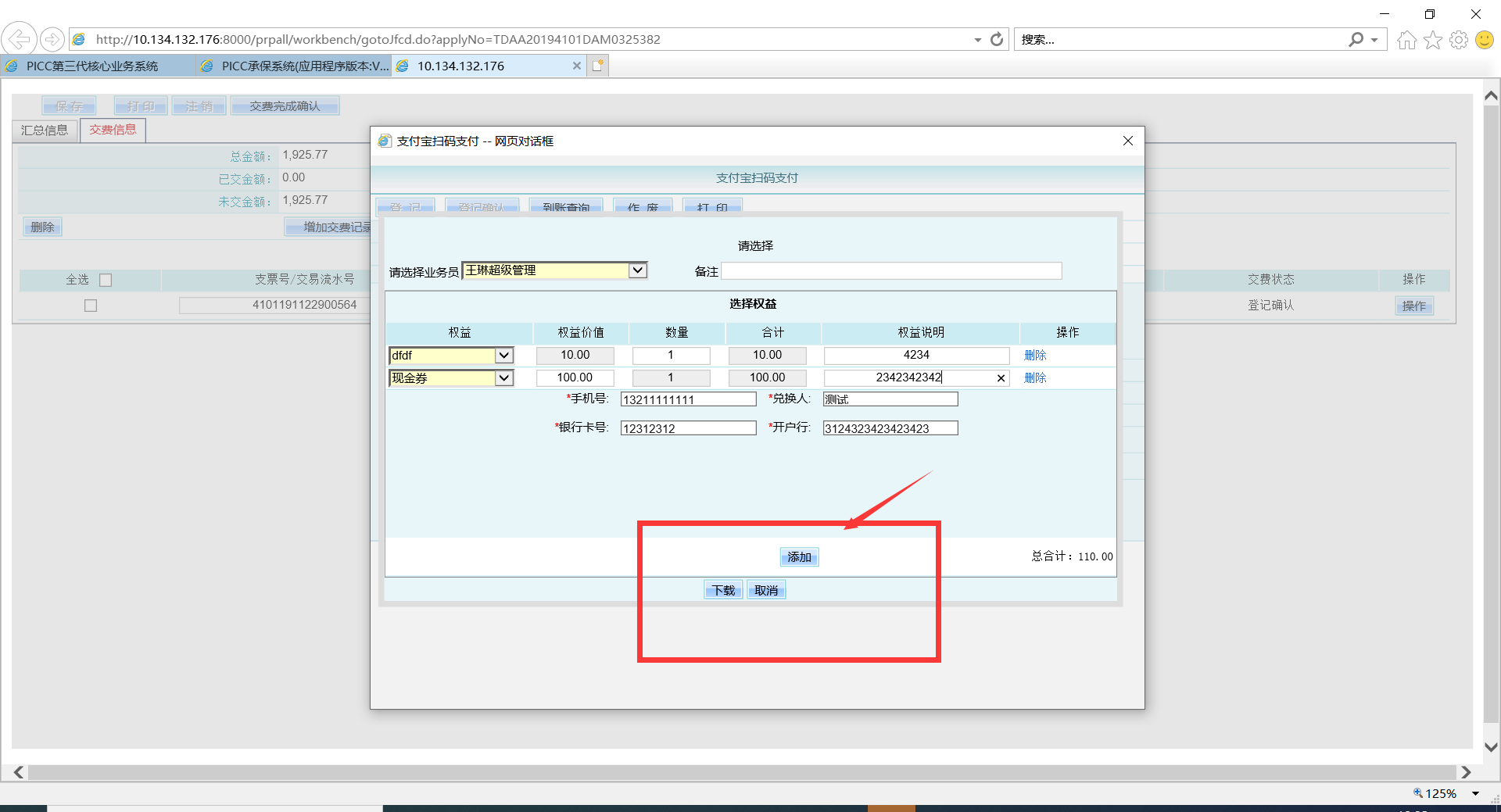Click the 添加 button
1501x812 pixels.
pos(799,557)
